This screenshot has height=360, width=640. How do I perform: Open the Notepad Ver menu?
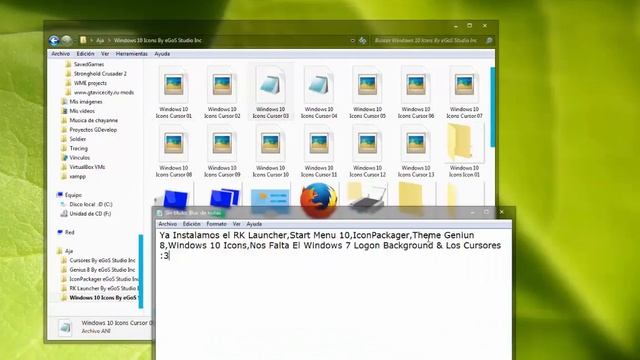click(236, 224)
